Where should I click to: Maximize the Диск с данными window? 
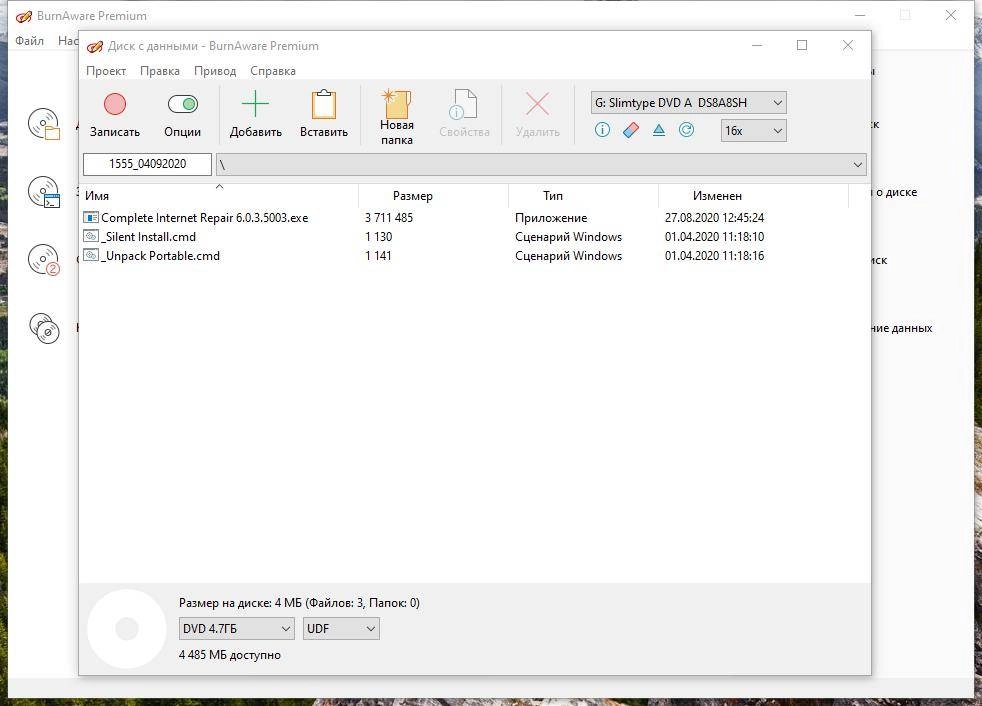(x=802, y=45)
